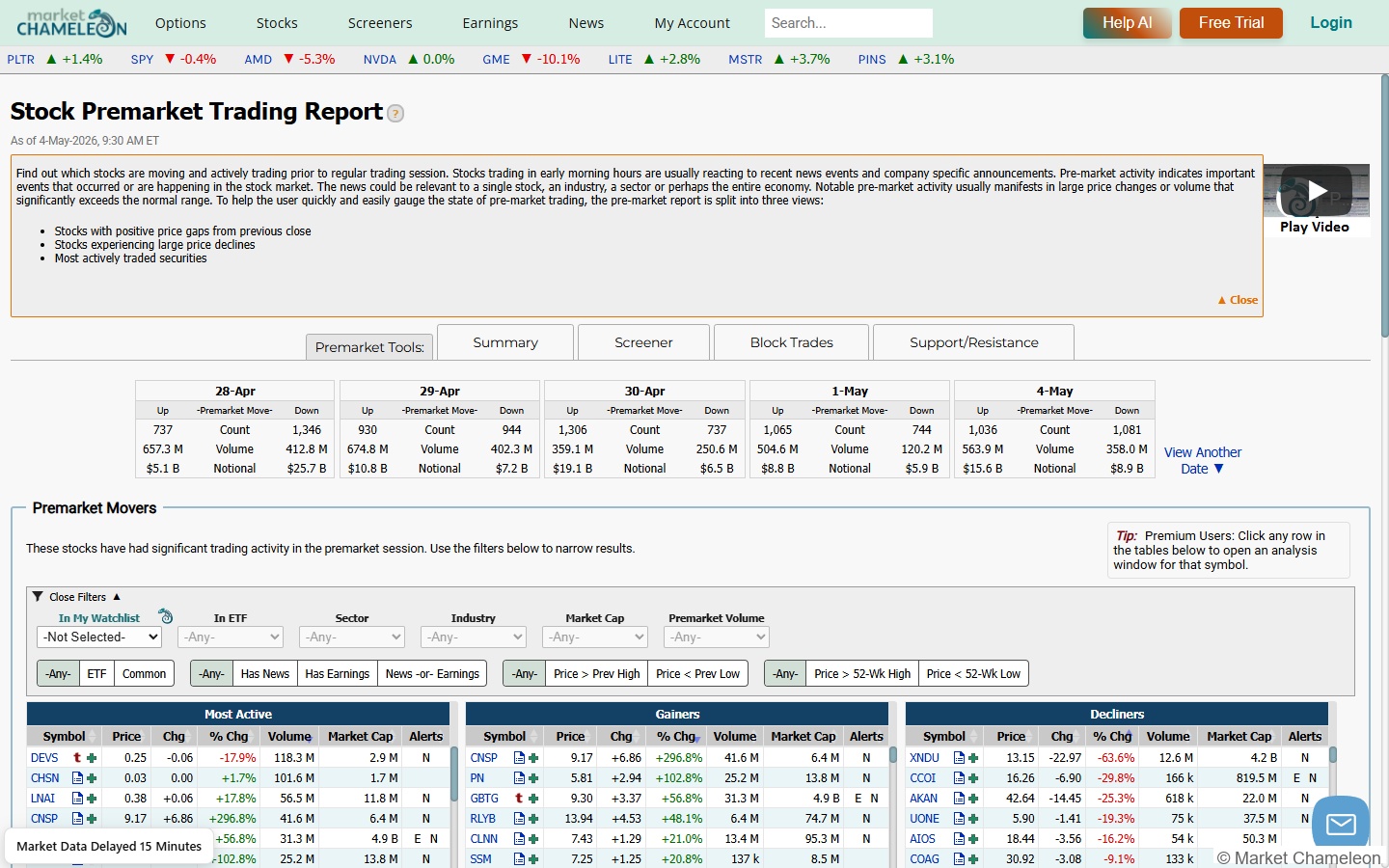This screenshot has height=868, width=1389.
Task: Close the description box
Action: [x=1238, y=300]
